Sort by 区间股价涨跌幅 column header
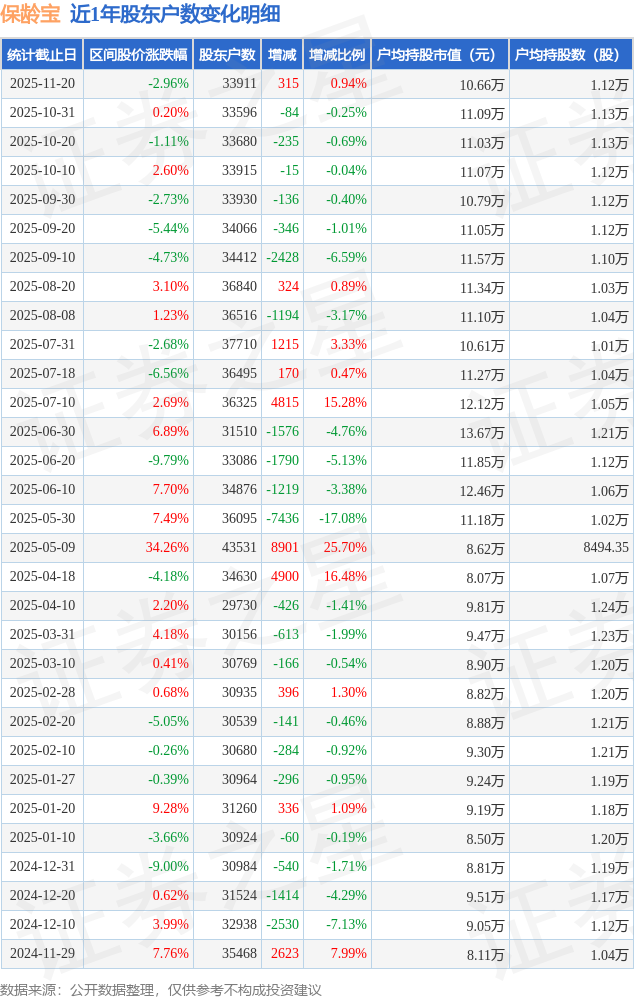 138,55
